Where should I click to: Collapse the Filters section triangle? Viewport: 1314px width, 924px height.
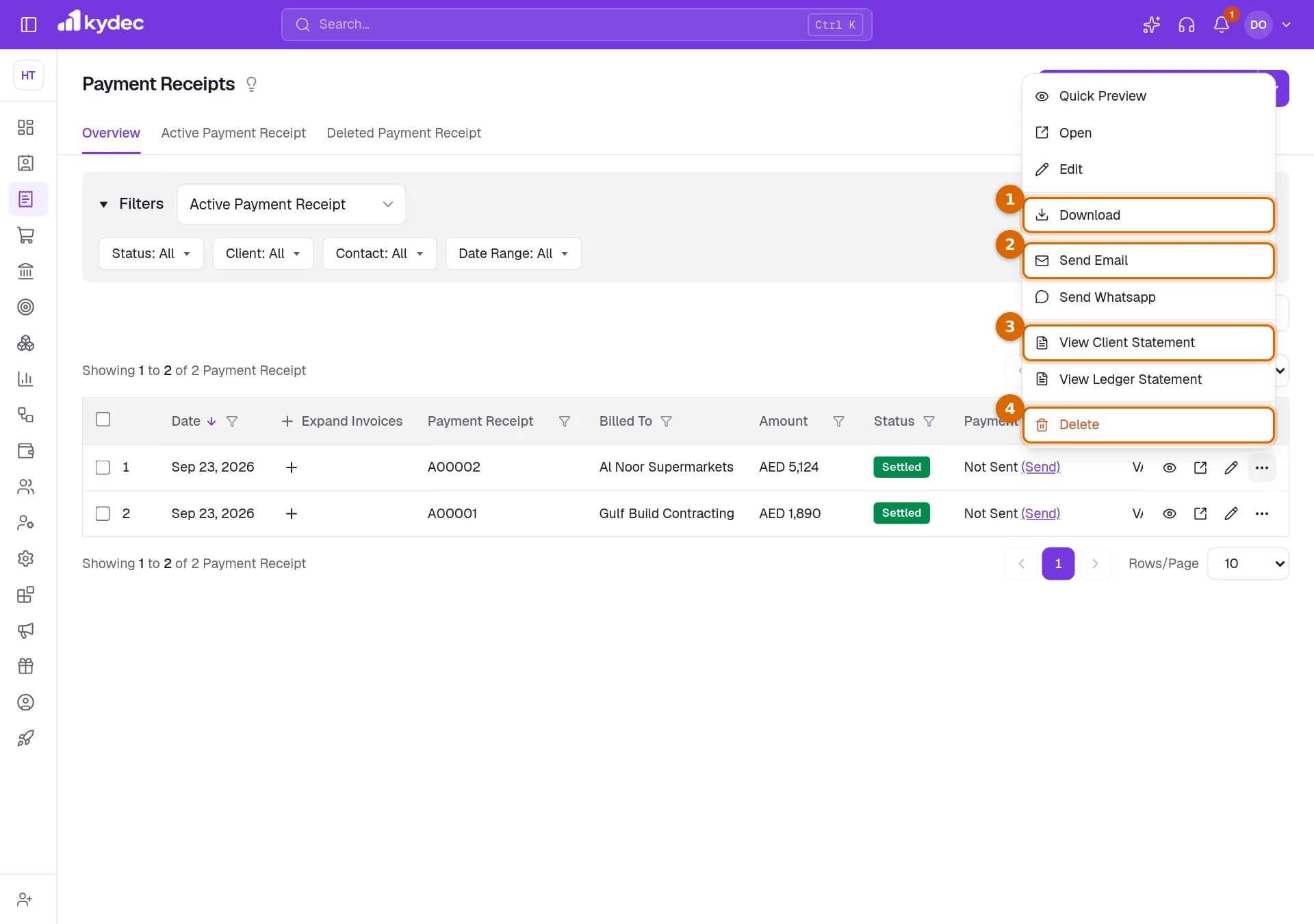(x=103, y=204)
